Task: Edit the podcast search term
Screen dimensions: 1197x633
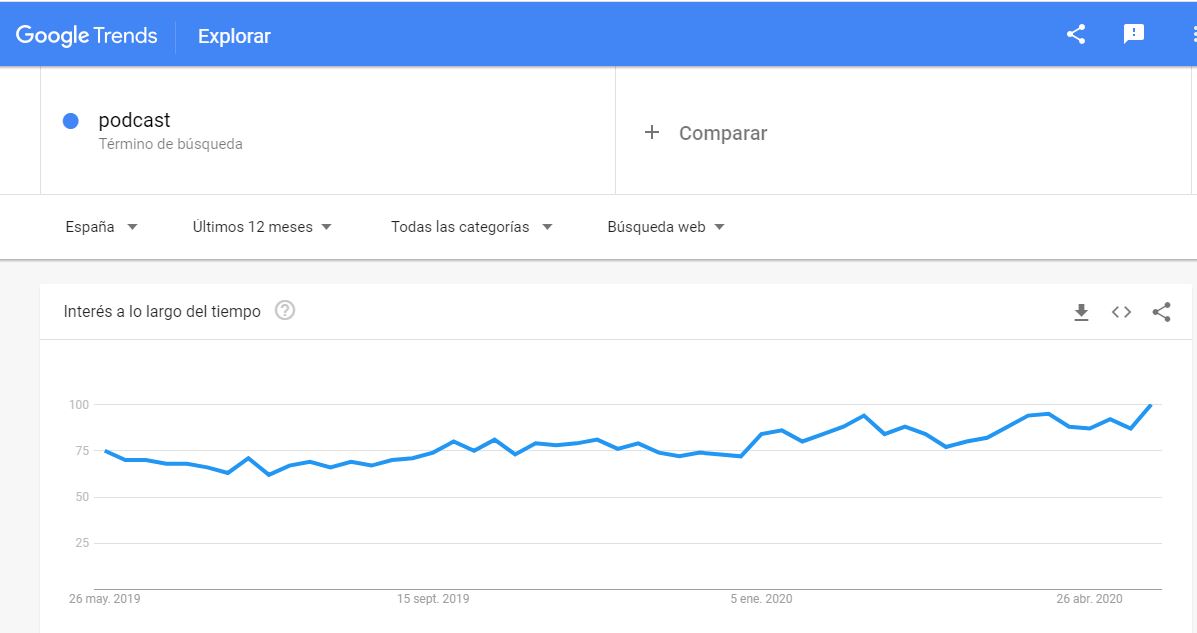Action: 134,120
